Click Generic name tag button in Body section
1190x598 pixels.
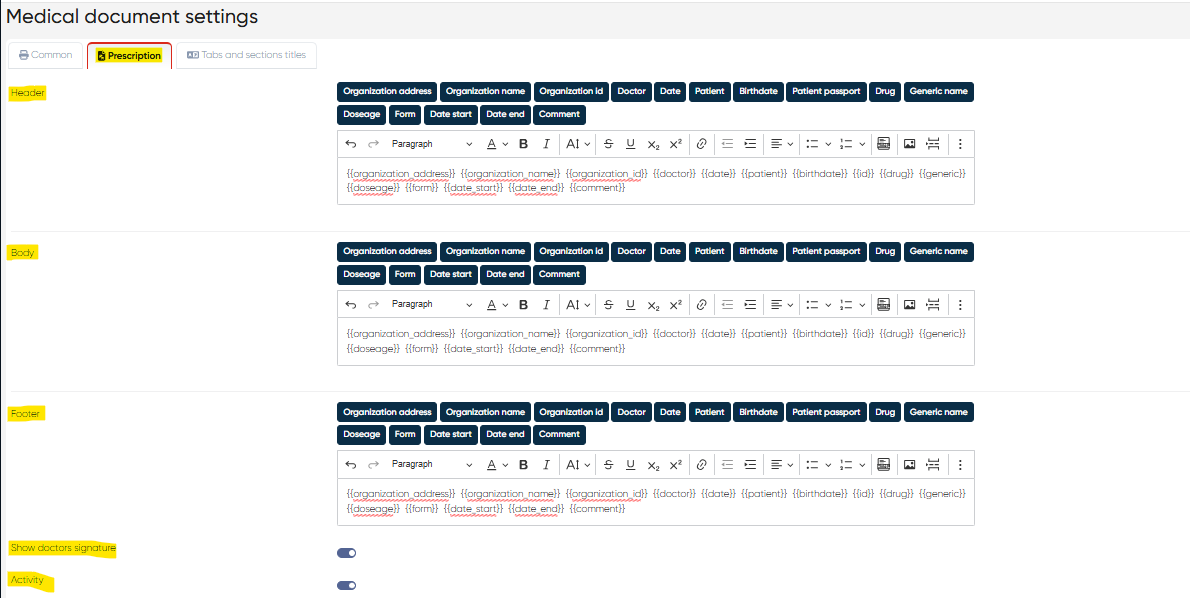click(x=938, y=251)
